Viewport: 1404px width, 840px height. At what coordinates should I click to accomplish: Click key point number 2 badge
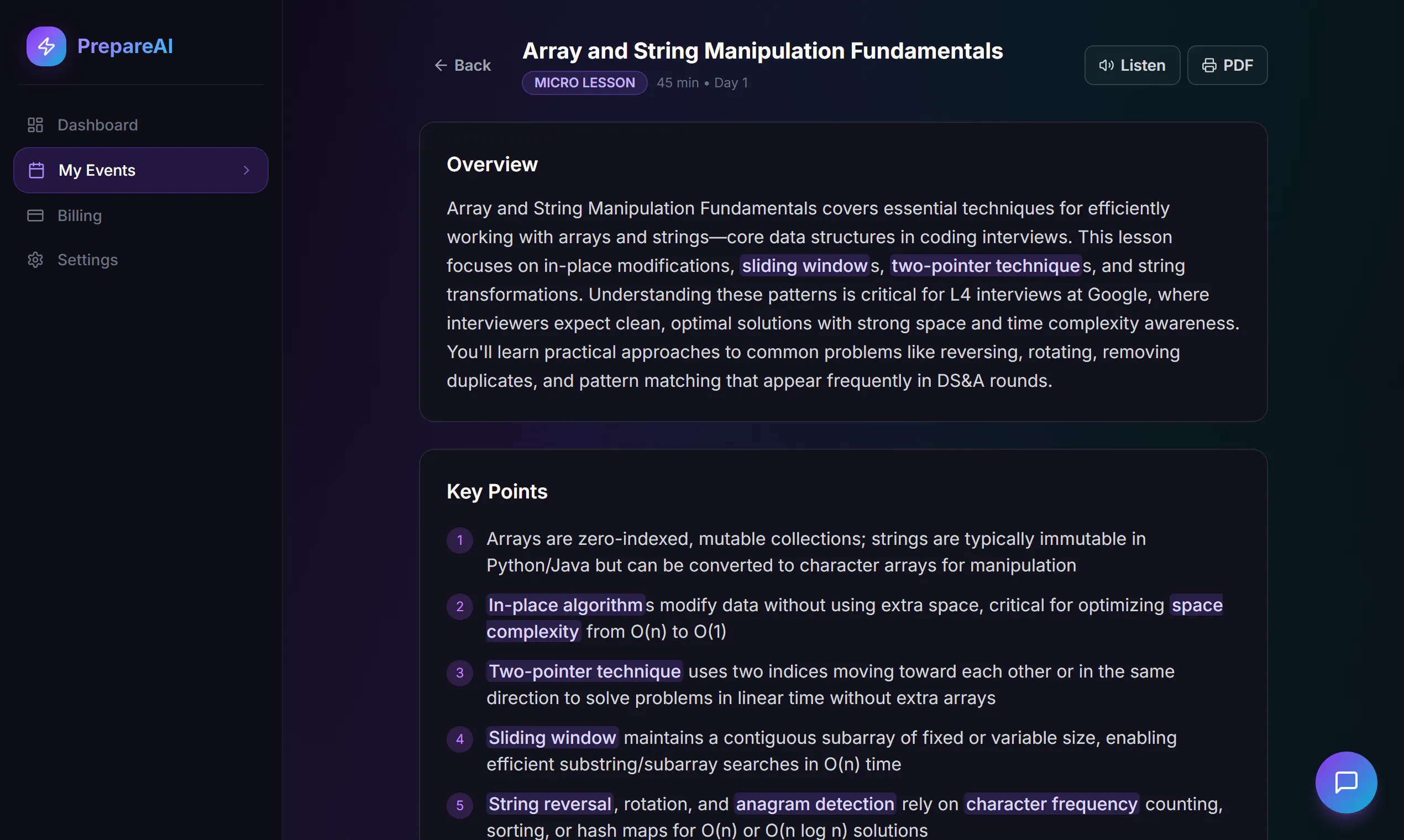460,606
